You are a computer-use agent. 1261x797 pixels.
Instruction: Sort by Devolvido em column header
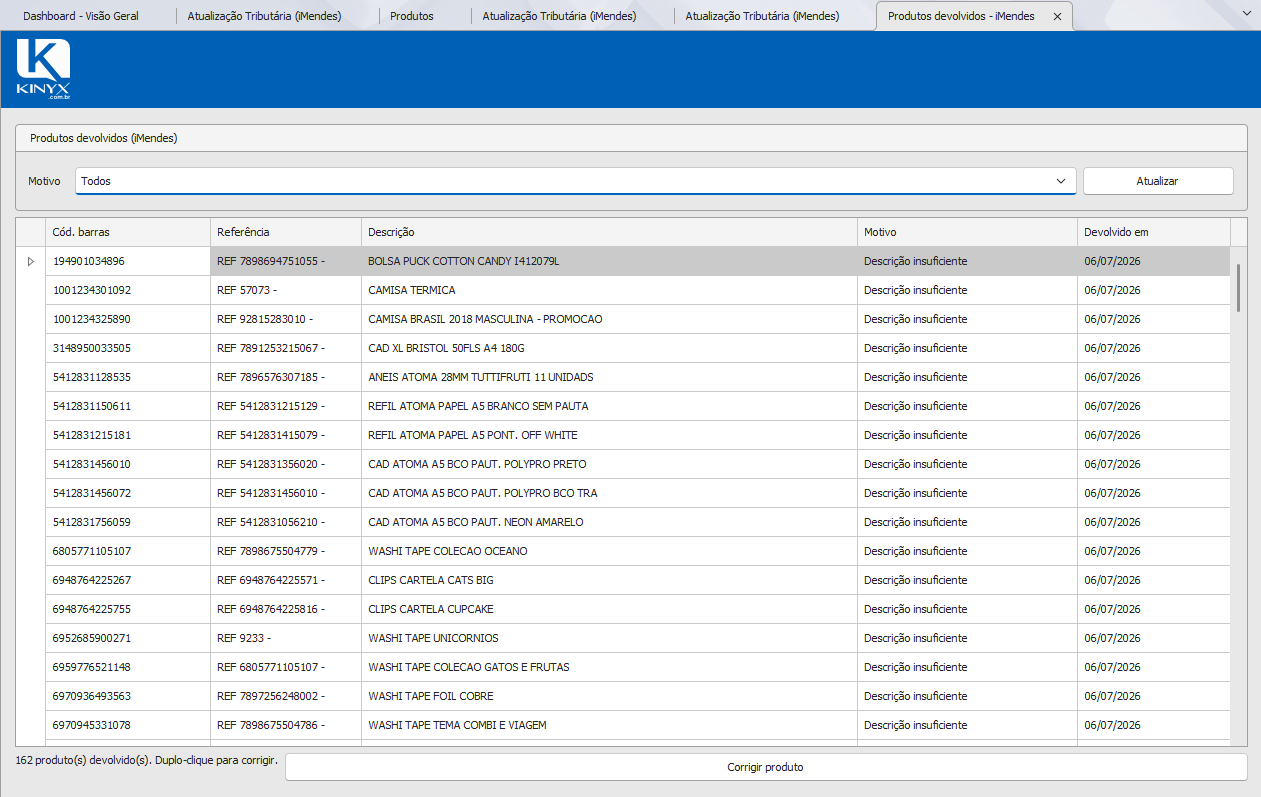(1153, 232)
